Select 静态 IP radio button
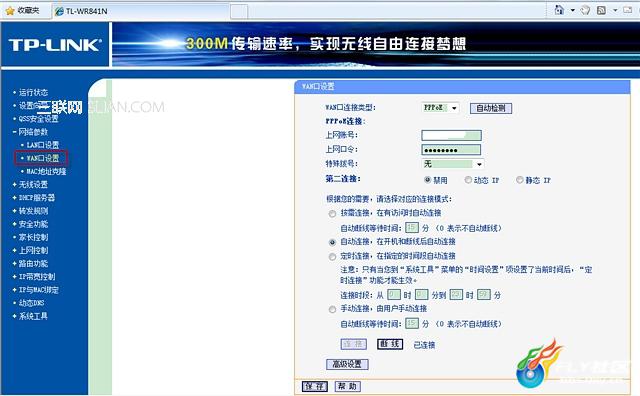Viewport: 640px width, 396px height. [520, 180]
